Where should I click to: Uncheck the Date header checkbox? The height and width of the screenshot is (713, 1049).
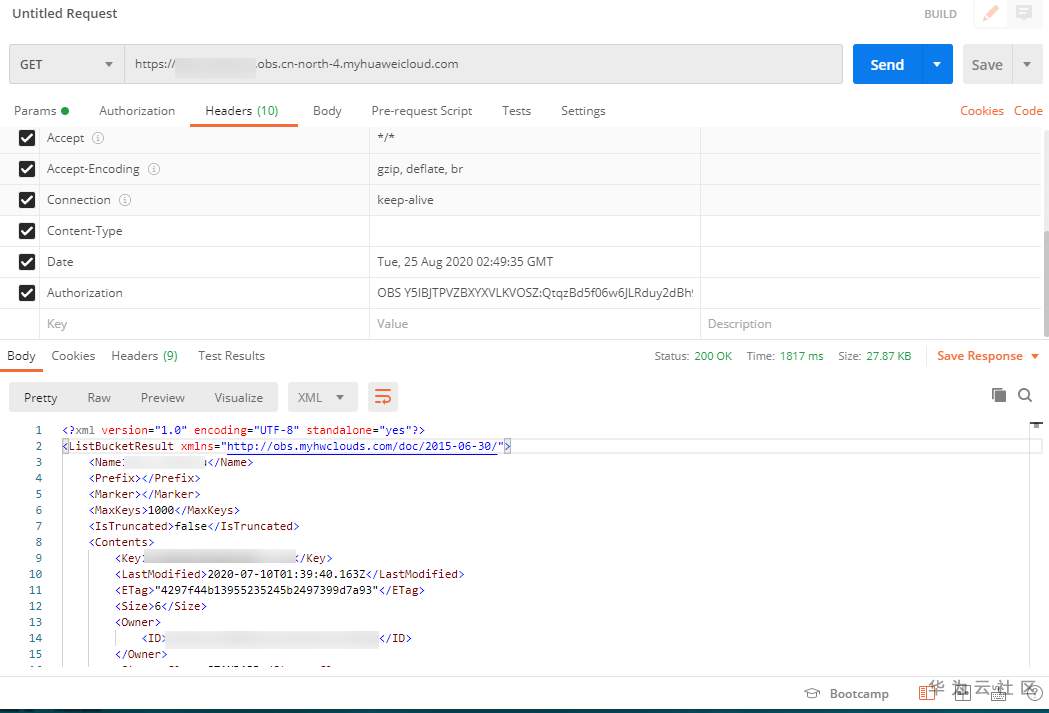coord(27,262)
